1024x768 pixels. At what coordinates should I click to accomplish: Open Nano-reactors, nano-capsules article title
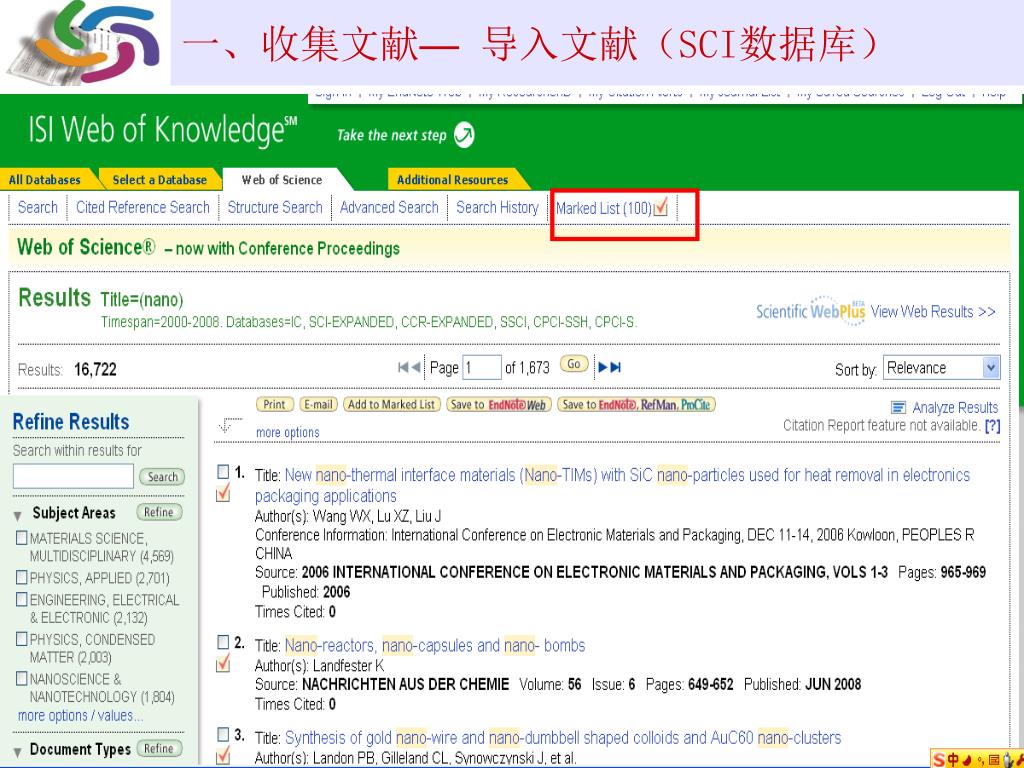click(x=435, y=646)
